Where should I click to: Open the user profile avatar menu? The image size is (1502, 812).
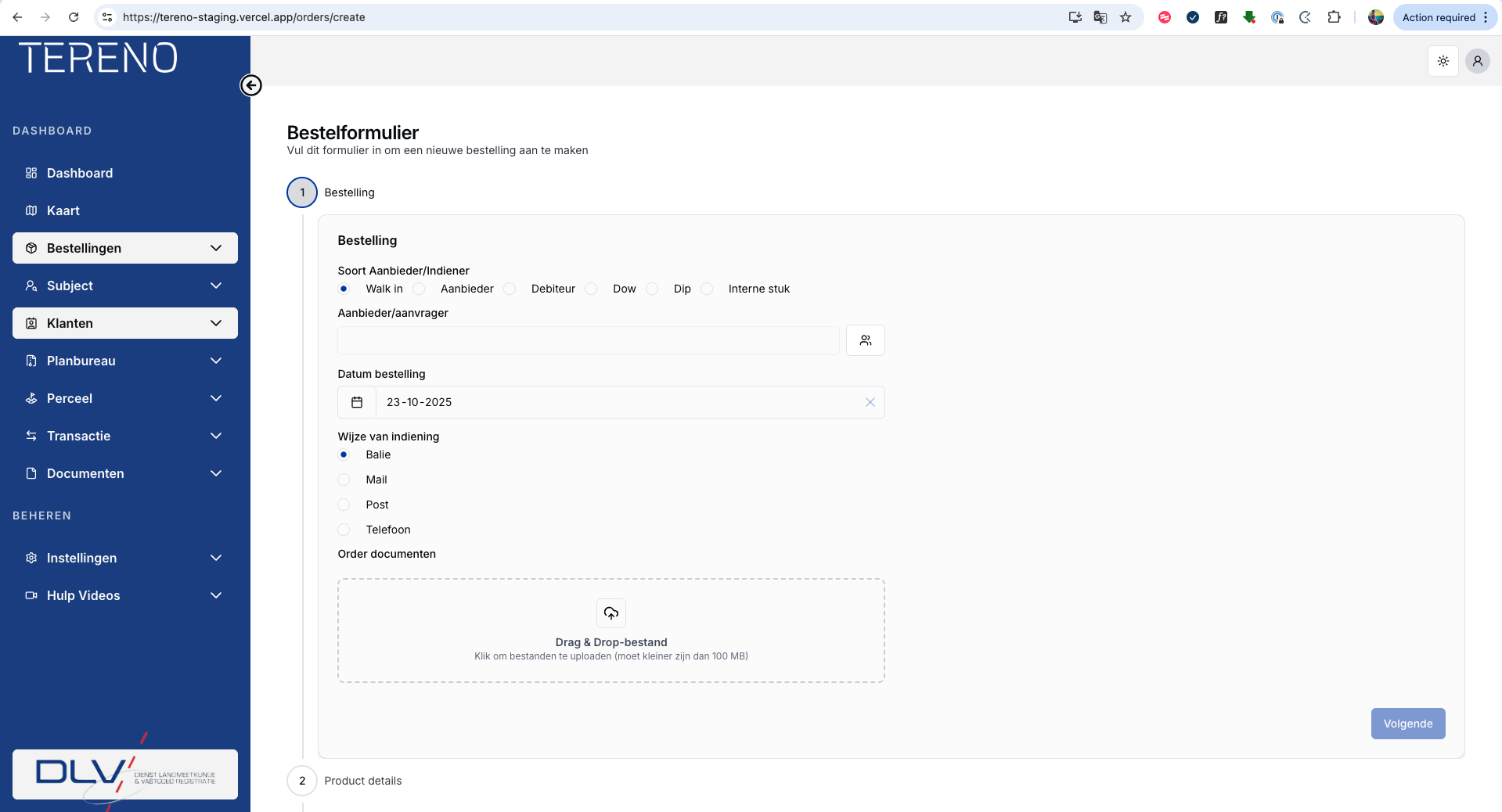point(1478,61)
